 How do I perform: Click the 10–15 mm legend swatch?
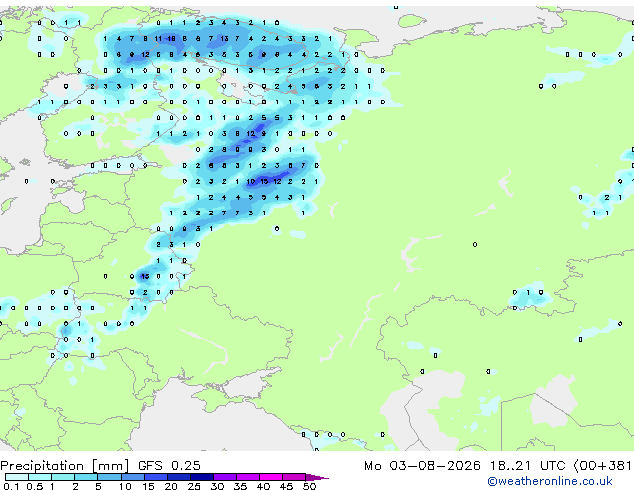coord(132,477)
